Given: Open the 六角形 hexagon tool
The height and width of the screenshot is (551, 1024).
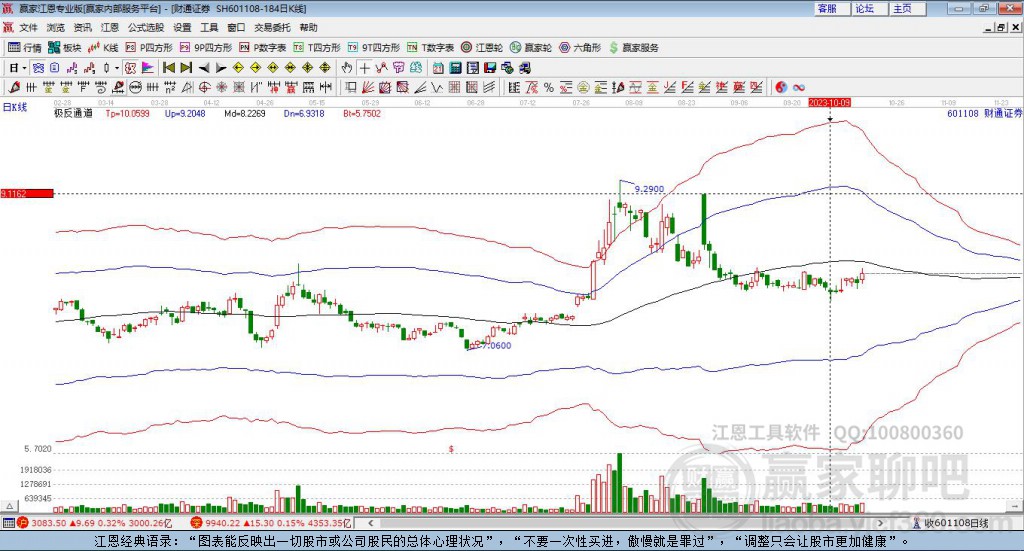Looking at the screenshot, I should click(580, 48).
